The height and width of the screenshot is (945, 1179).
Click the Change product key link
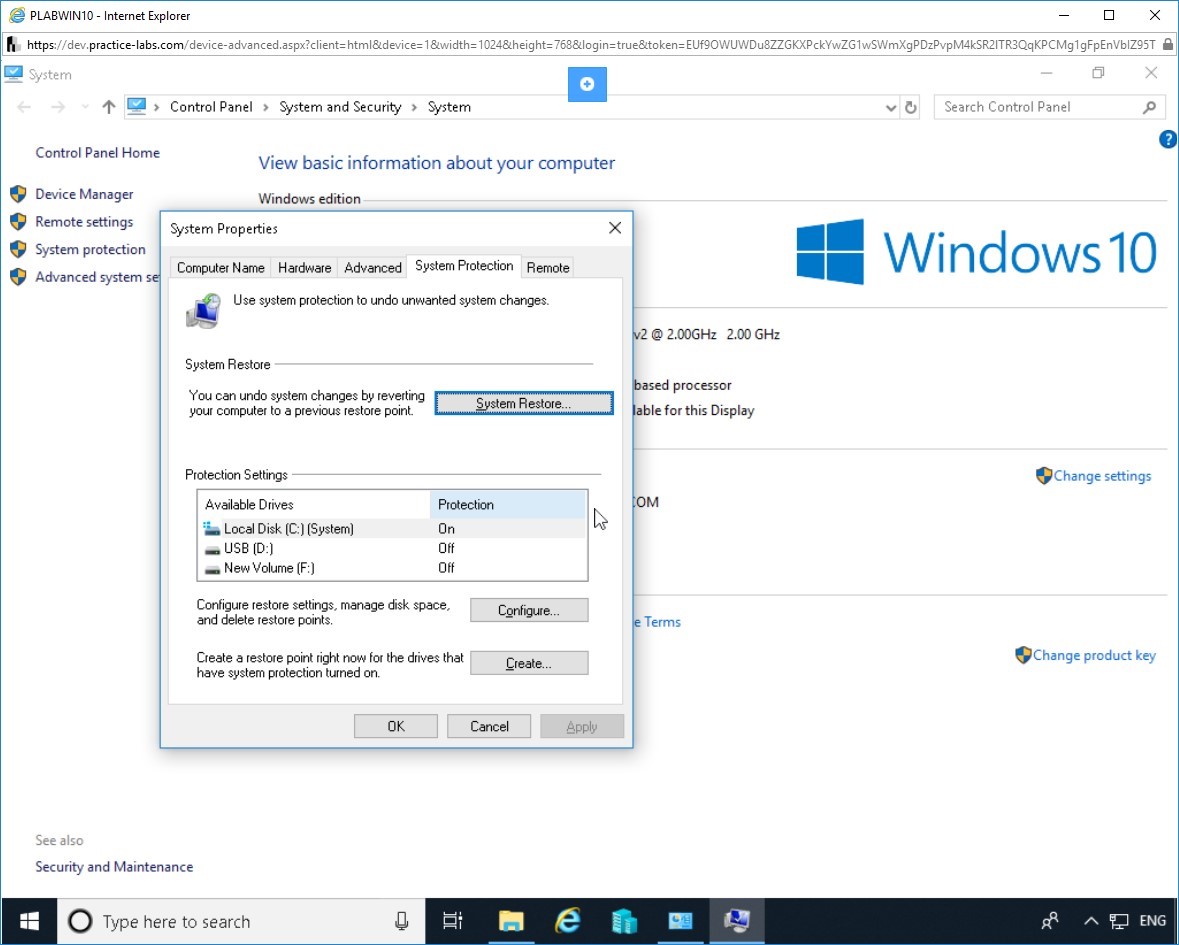click(1094, 655)
